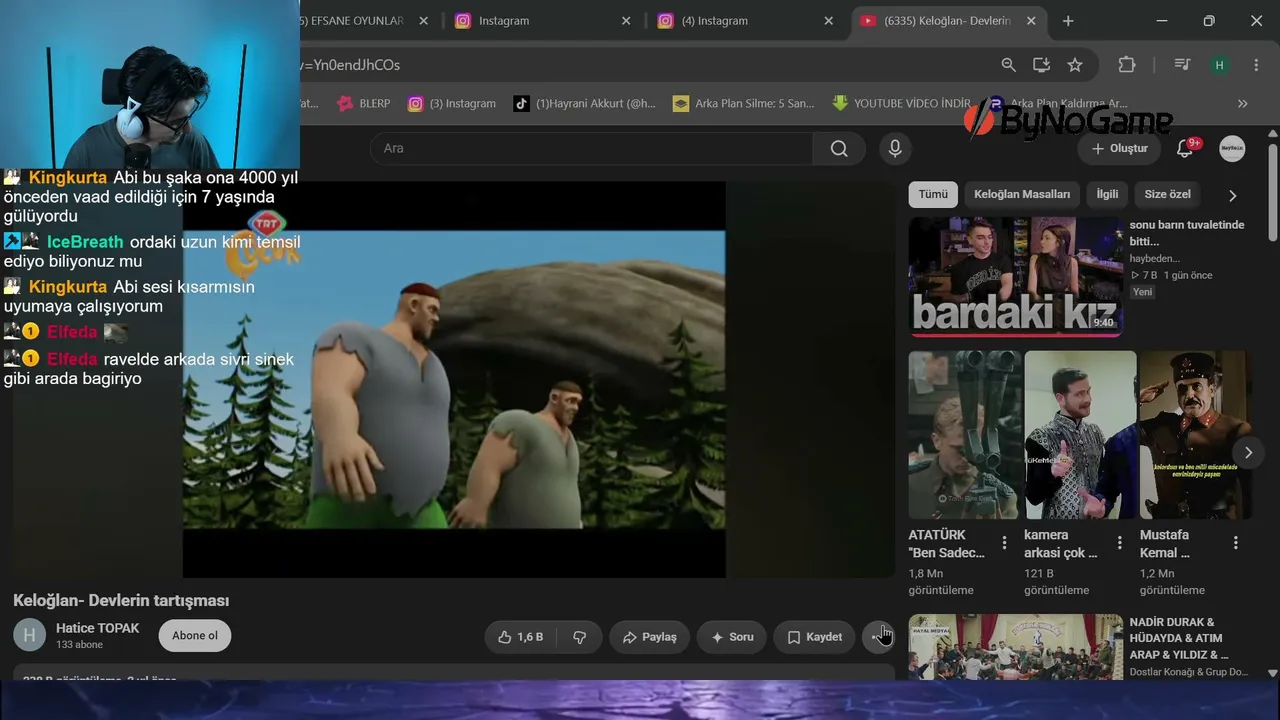The height and width of the screenshot is (720, 1280).
Task: Open Chrome zoom magnifier in address bar
Action: (1008, 65)
